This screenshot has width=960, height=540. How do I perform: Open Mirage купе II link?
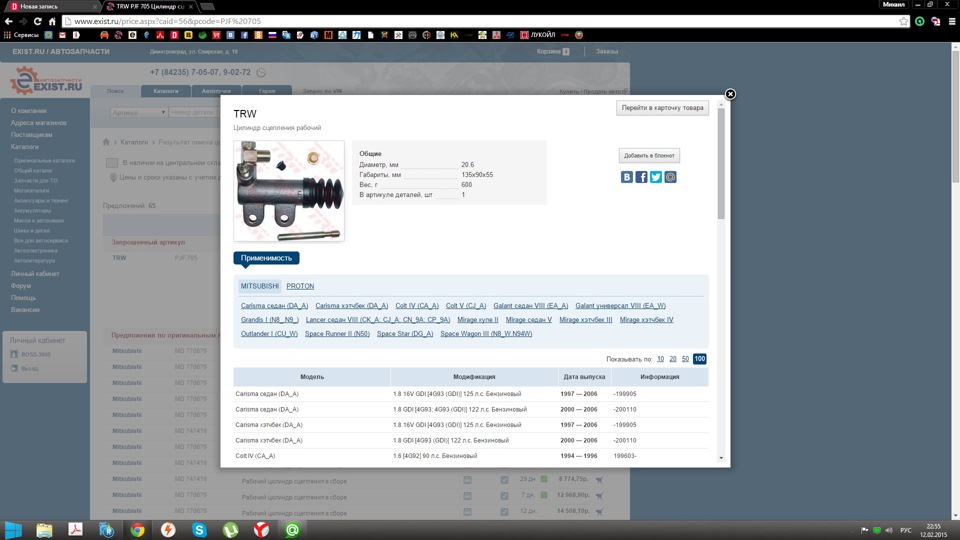pyautogui.click(x=478, y=320)
